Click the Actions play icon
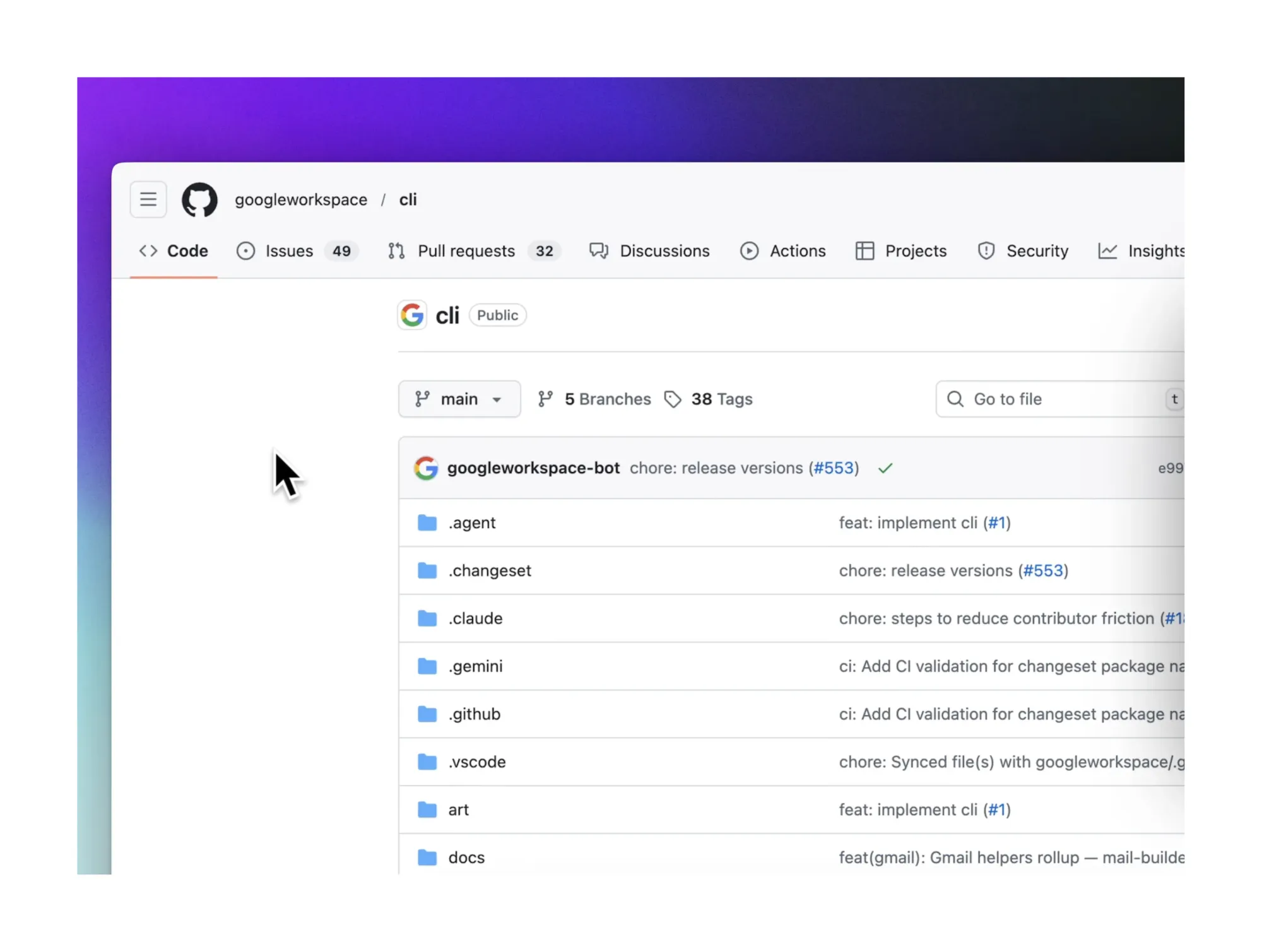 click(749, 251)
